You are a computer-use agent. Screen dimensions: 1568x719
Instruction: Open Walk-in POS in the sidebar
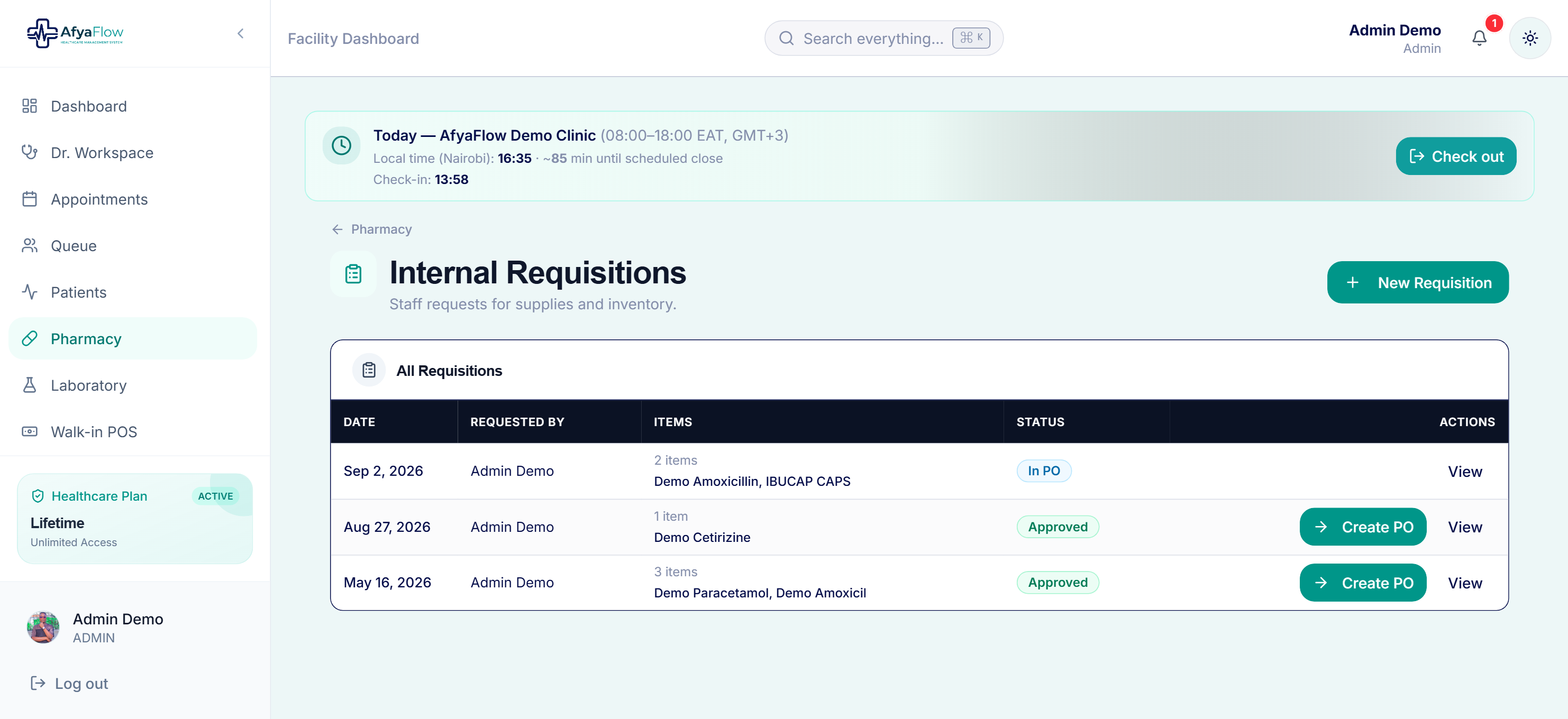(x=132, y=432)
